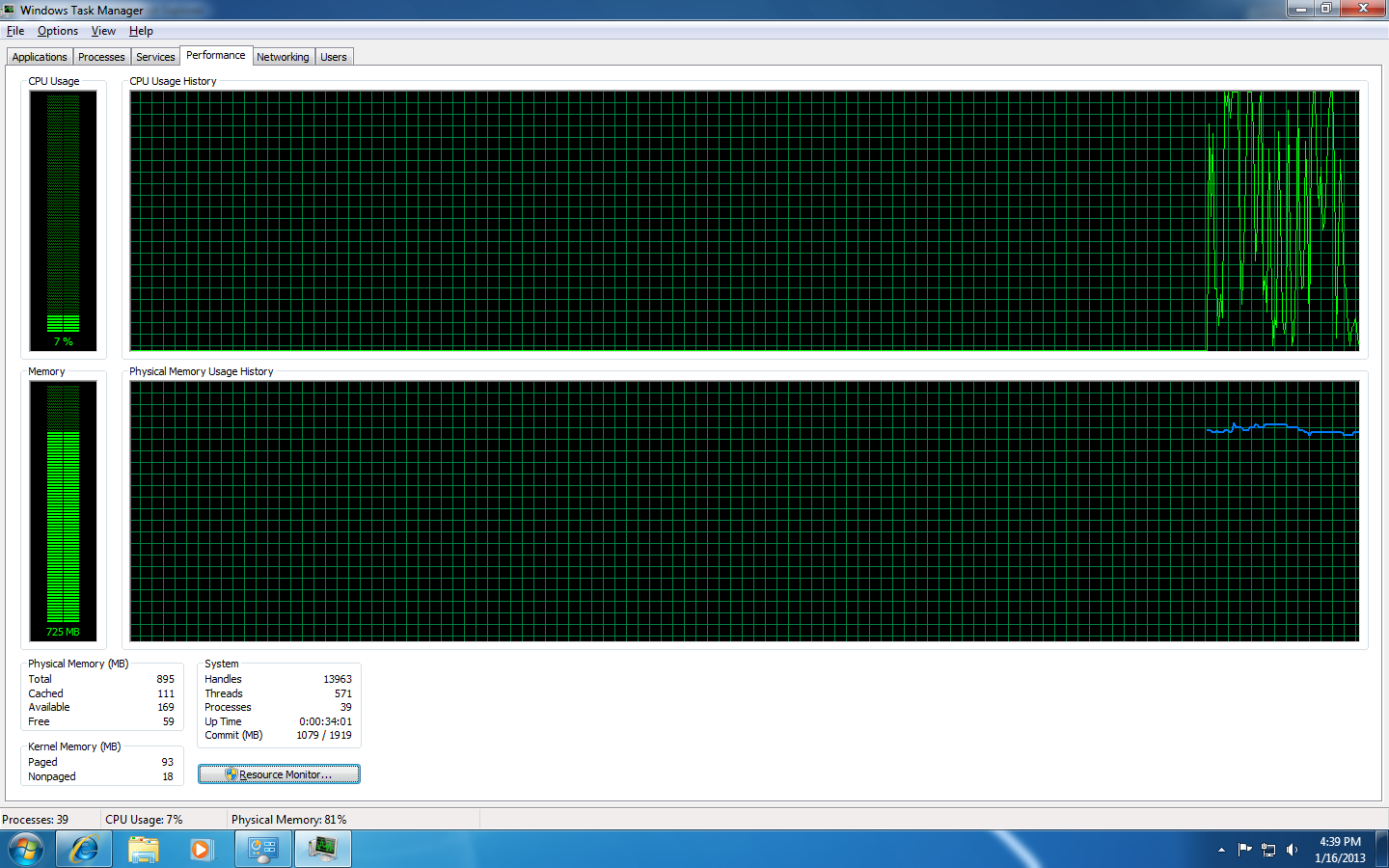Click the Up Time value 0:00:34:01
This screenshot has height=868, width=1389.
pyautogui.click(x=325, y=721)
